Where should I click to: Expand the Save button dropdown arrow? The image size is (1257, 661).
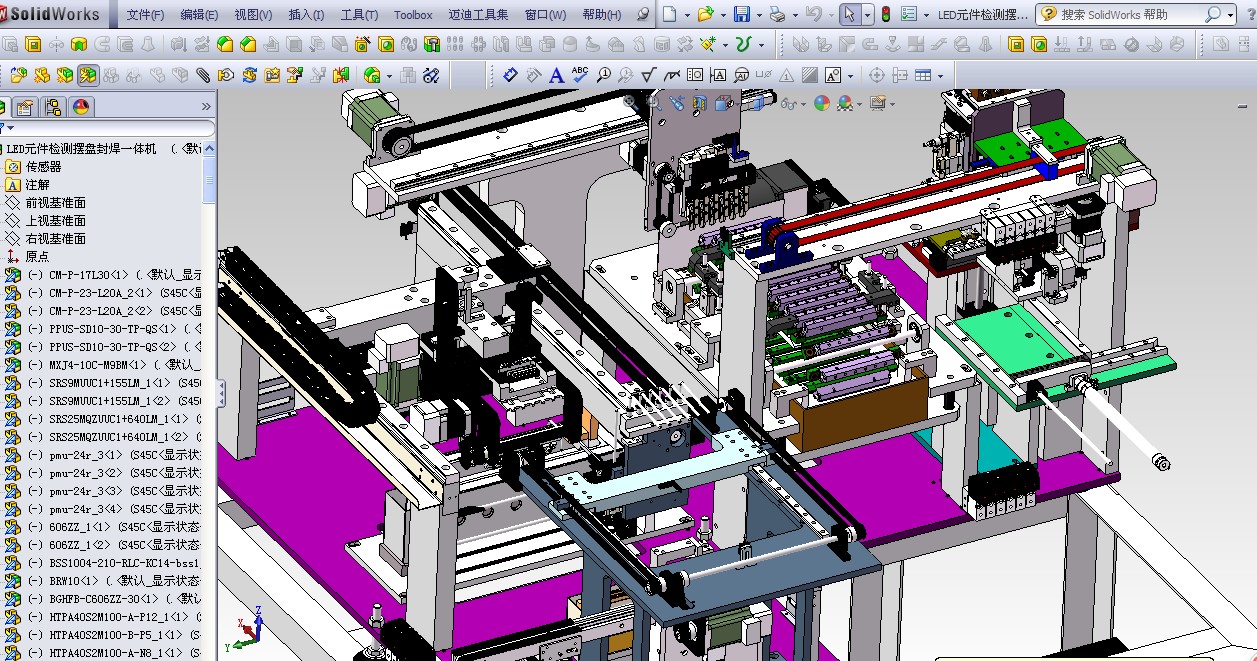[759, 15]
